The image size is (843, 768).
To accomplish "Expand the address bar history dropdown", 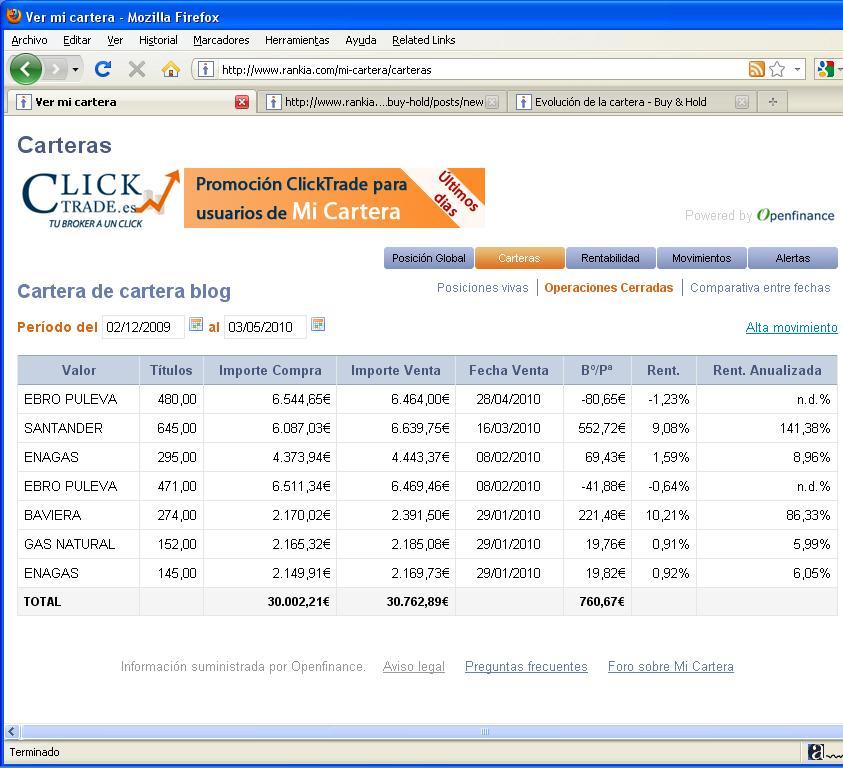I will click(x=797, y=69).
